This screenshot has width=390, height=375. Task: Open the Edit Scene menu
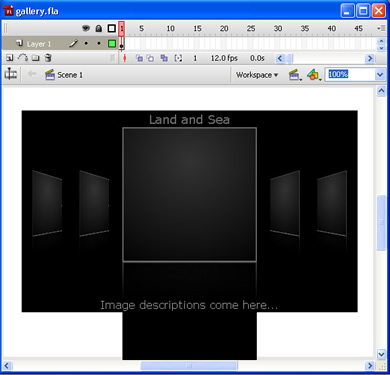294,75
